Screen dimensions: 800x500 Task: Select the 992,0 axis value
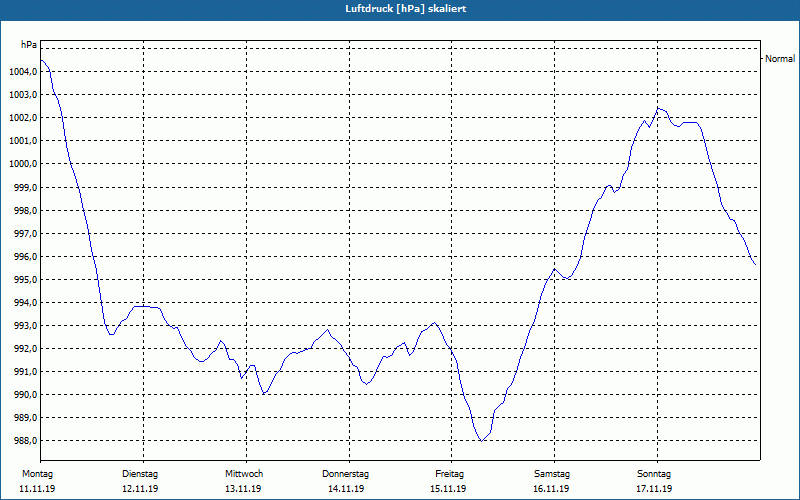[x=25, y=349]
